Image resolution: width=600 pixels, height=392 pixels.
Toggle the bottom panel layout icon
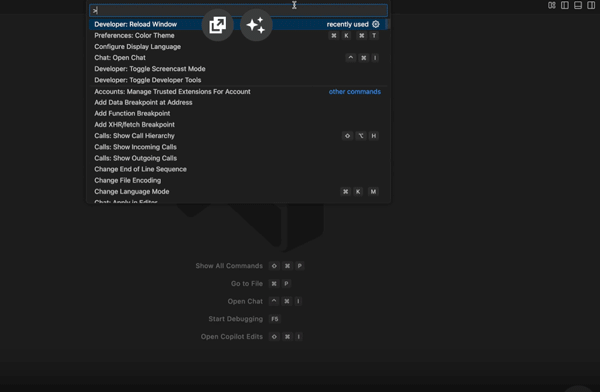(578, 5)
